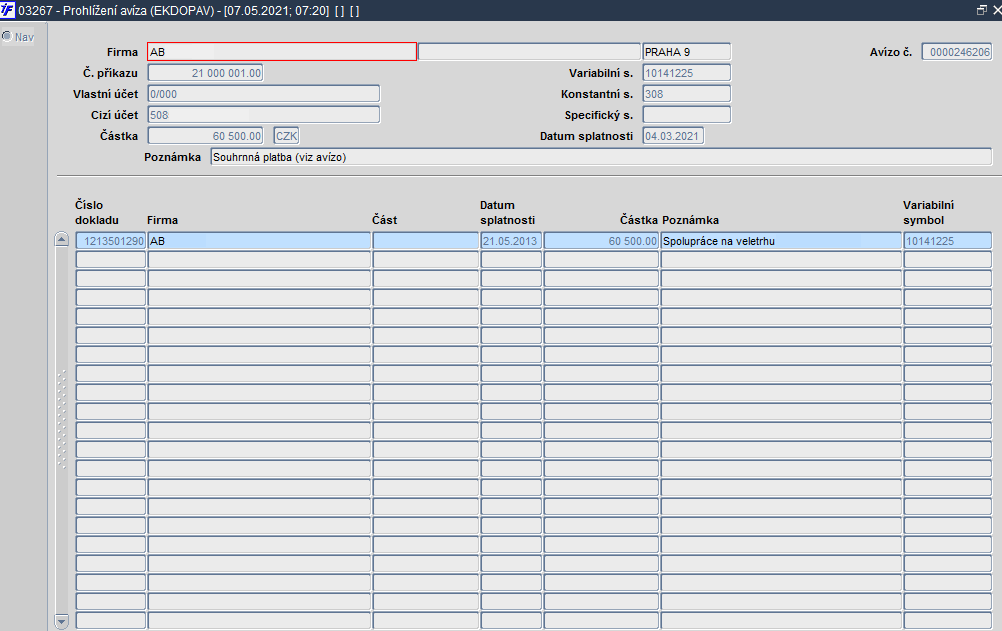The height and width of the screenshot is (631, 1002).
Task: Click the empty Část cell in first row
Action: pyautogui.click(x=426, y=241)
